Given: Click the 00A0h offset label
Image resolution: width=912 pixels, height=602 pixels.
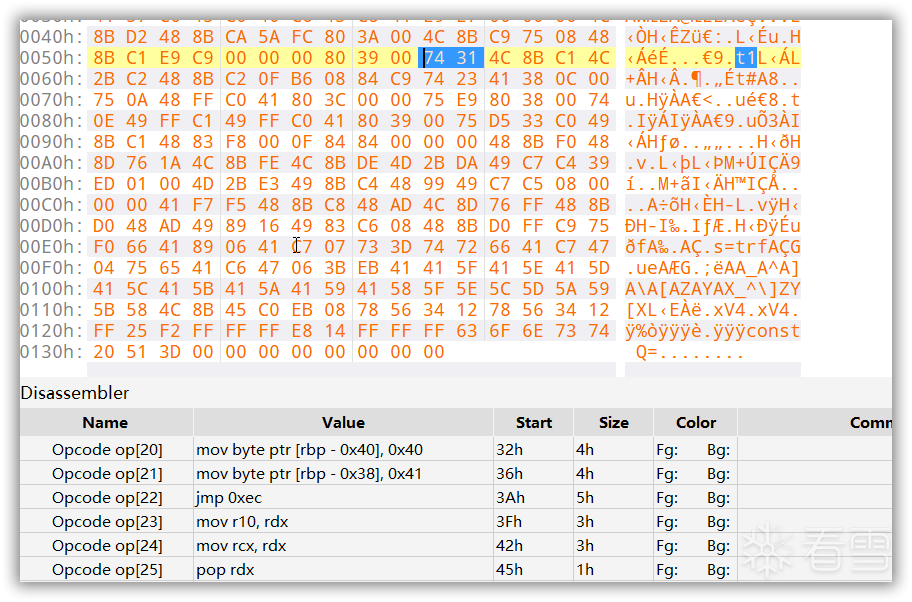Looking at the screenshot, I should tap(52, 163).
